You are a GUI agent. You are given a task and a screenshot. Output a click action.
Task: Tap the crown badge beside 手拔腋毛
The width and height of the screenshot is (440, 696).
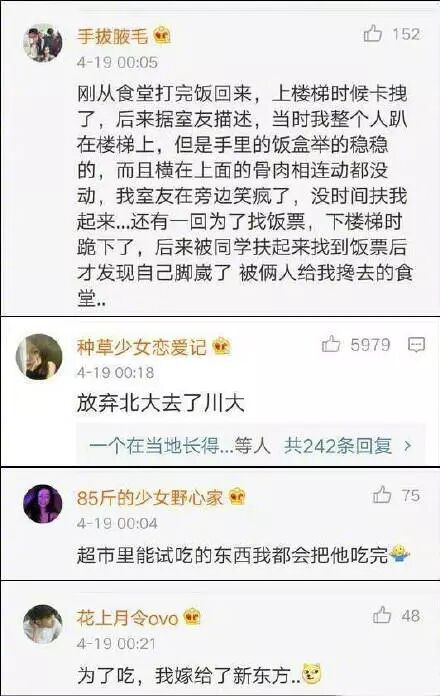click(162, 36)
